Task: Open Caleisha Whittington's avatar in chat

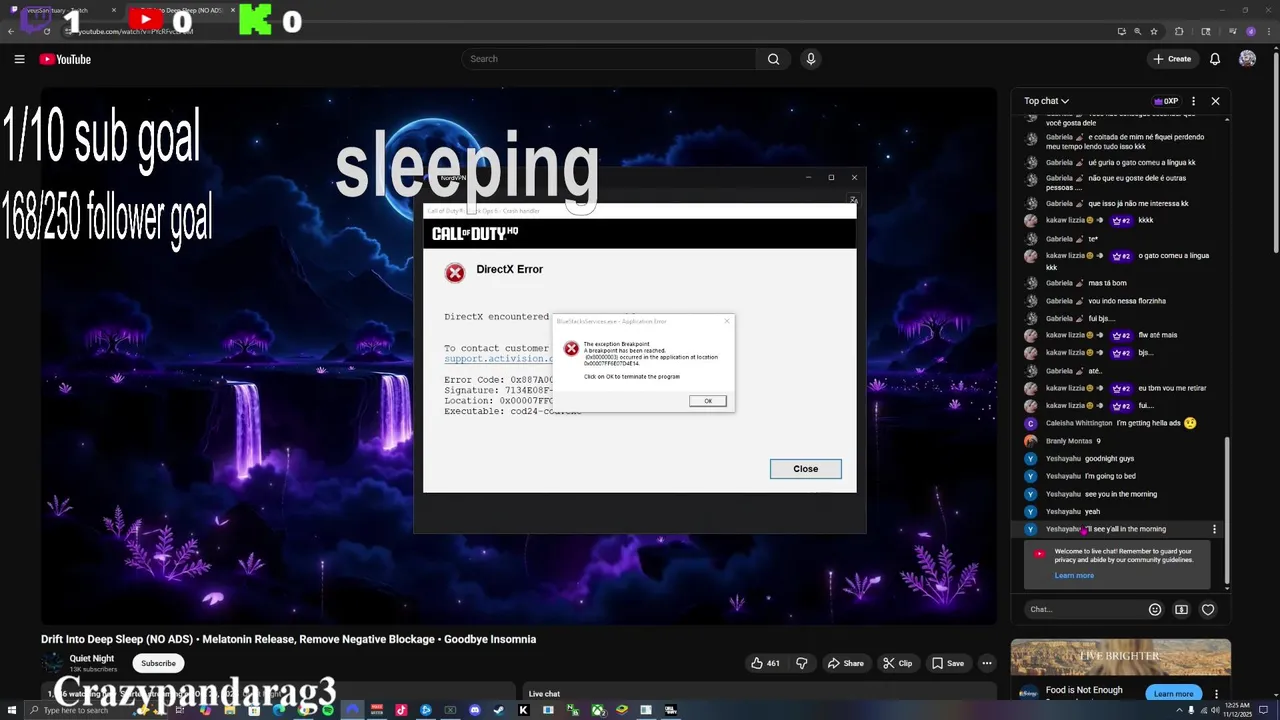Action: pyautogui.click(x=1031, y=423)
